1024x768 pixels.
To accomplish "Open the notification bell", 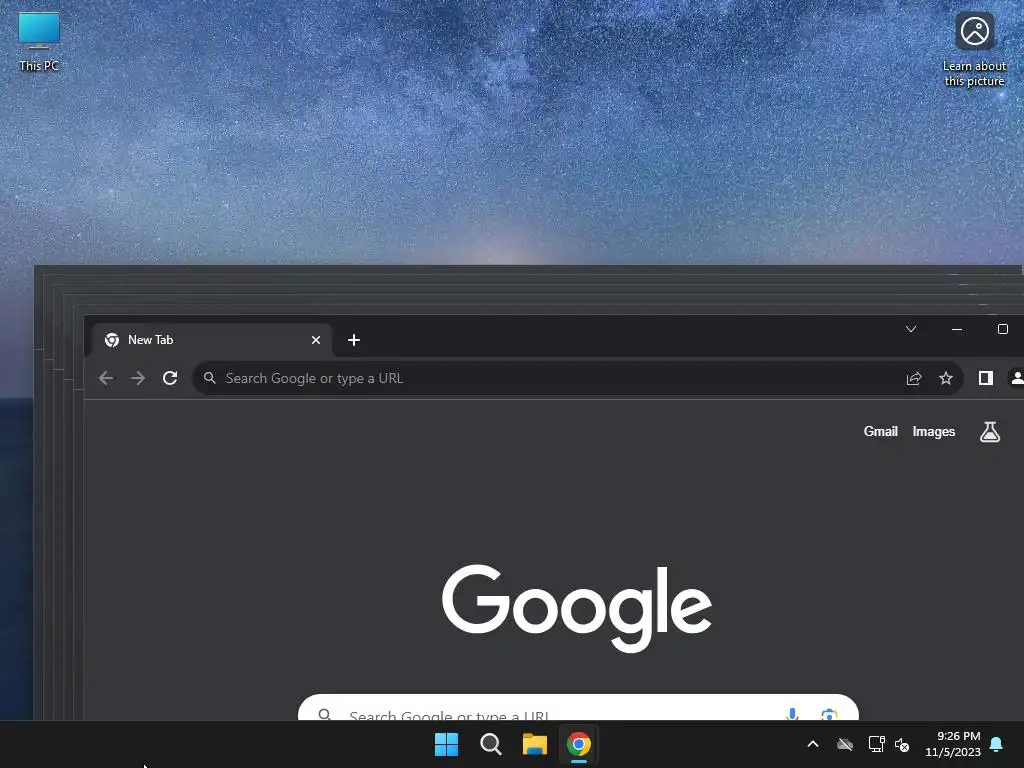I will coord(997,744).
